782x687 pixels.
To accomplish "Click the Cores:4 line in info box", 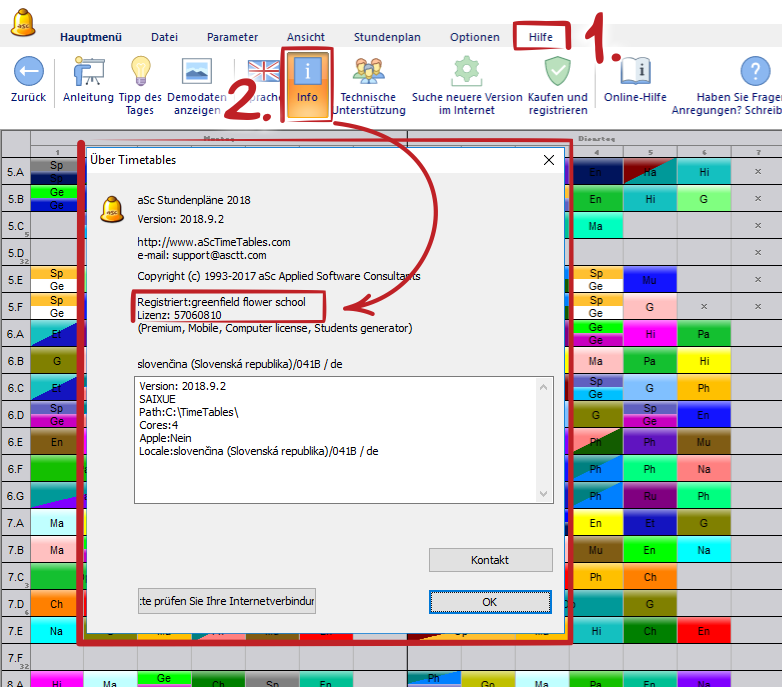I will (159, 425).
